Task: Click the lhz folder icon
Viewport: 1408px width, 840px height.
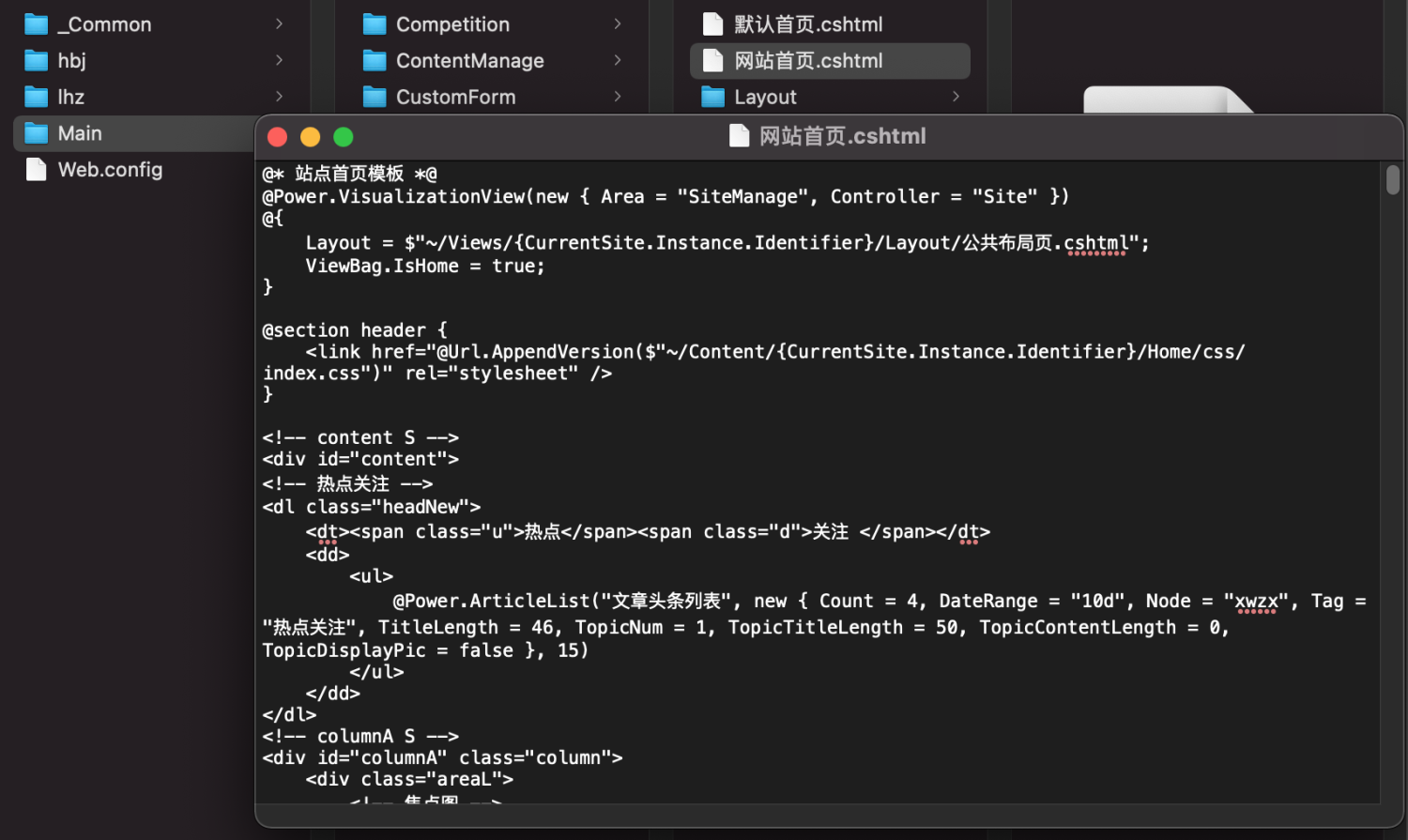Action: (x=37, y=97)
